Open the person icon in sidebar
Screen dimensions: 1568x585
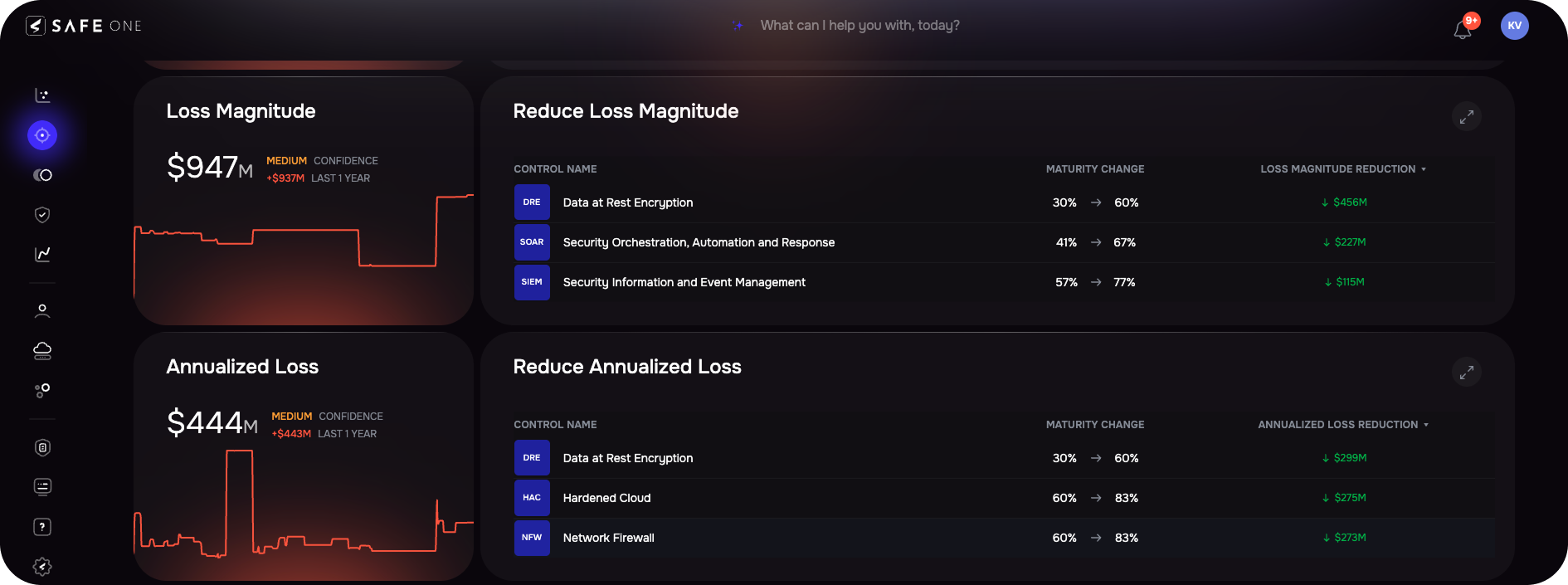tap(42, 310)
